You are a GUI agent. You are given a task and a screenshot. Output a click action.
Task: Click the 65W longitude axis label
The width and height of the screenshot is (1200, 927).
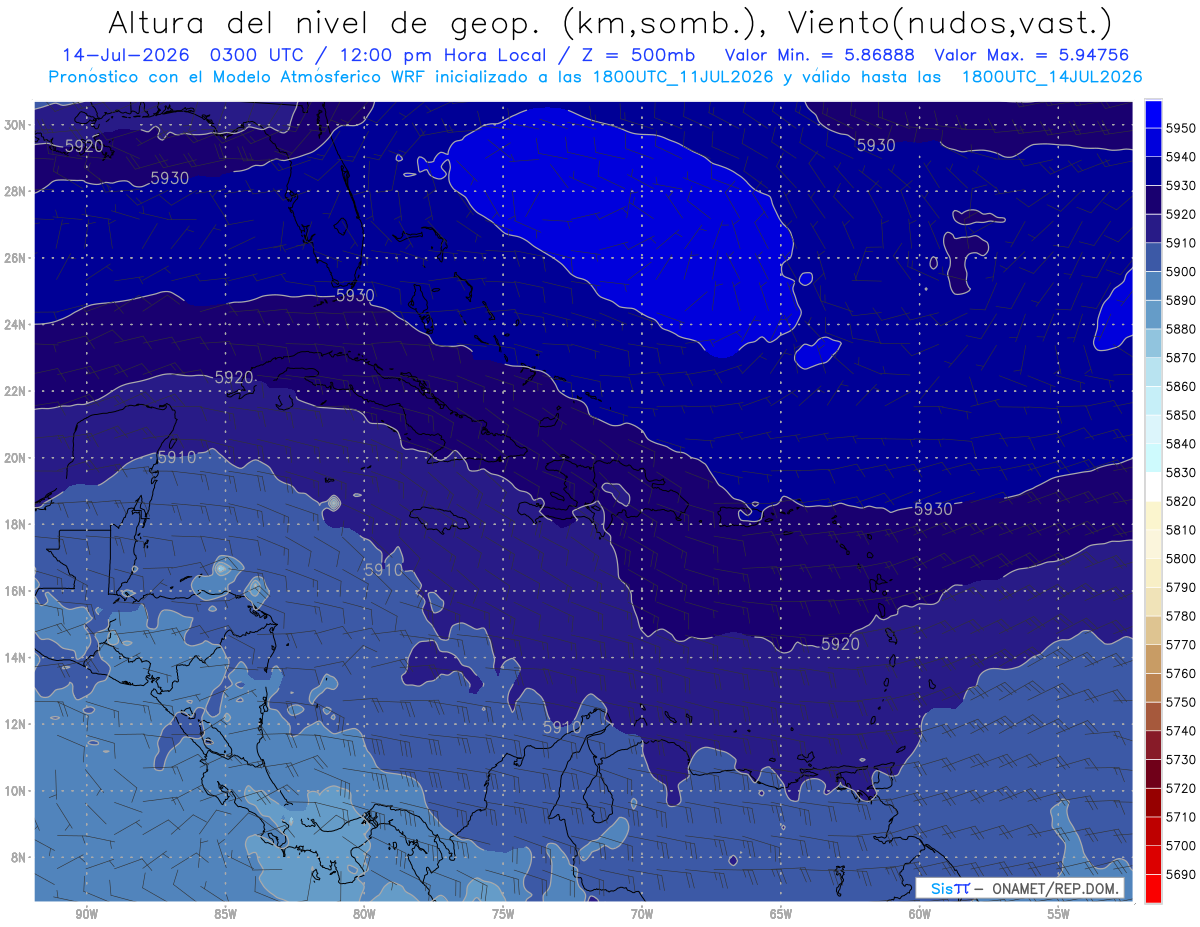click(781, 915)
